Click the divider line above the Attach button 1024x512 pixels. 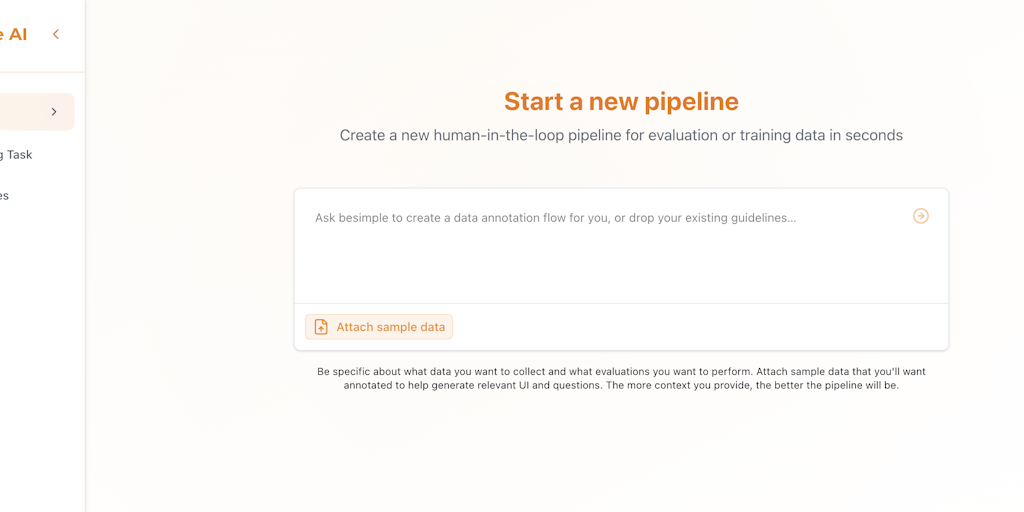pyautogui.click(x=621, y=304)
